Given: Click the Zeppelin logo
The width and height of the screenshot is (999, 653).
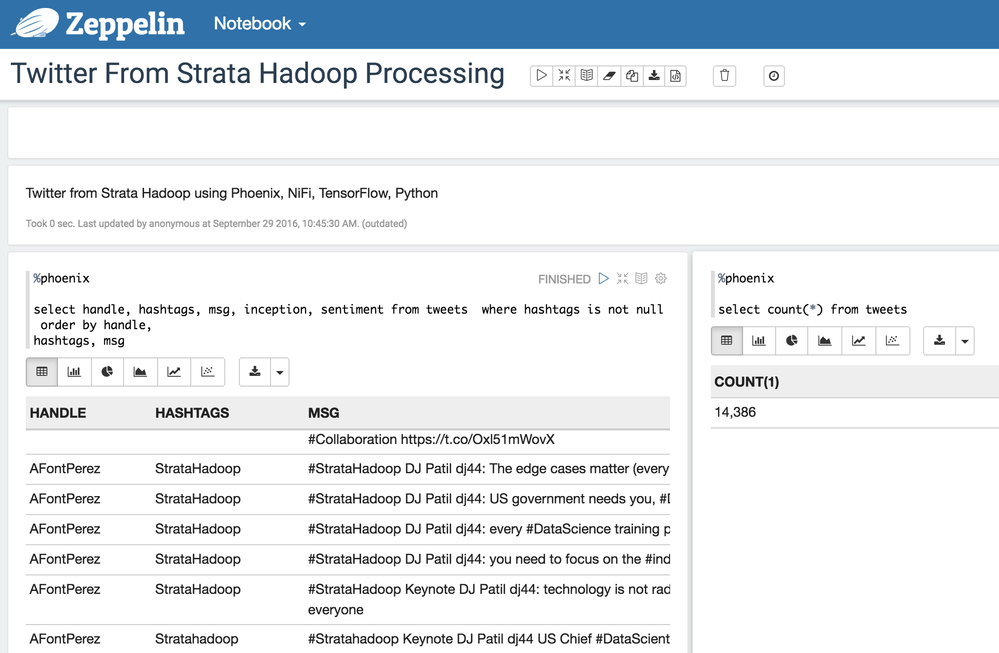Looking at the screenshot, I should (98, 23).
